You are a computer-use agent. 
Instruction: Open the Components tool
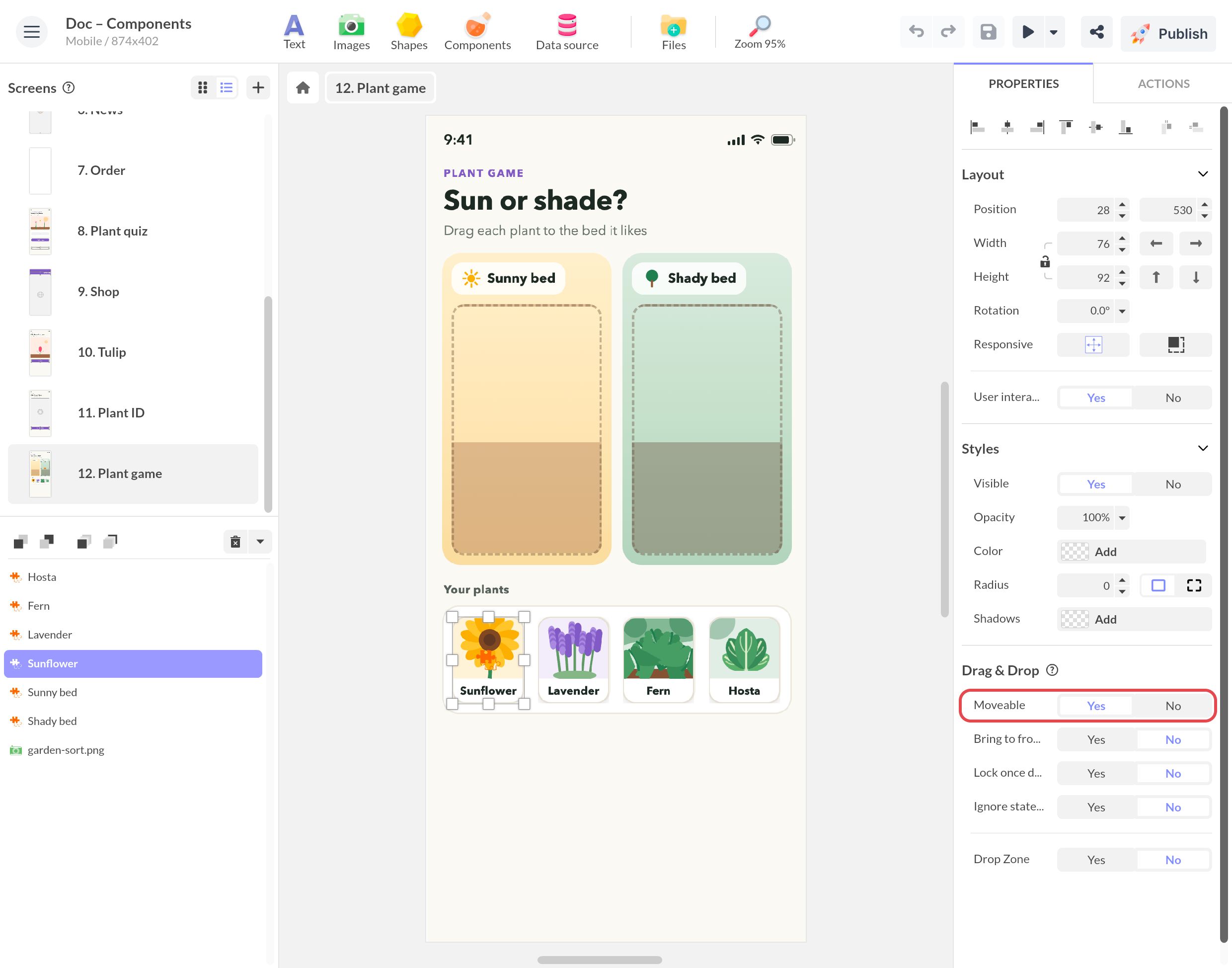tap(477, 32)
